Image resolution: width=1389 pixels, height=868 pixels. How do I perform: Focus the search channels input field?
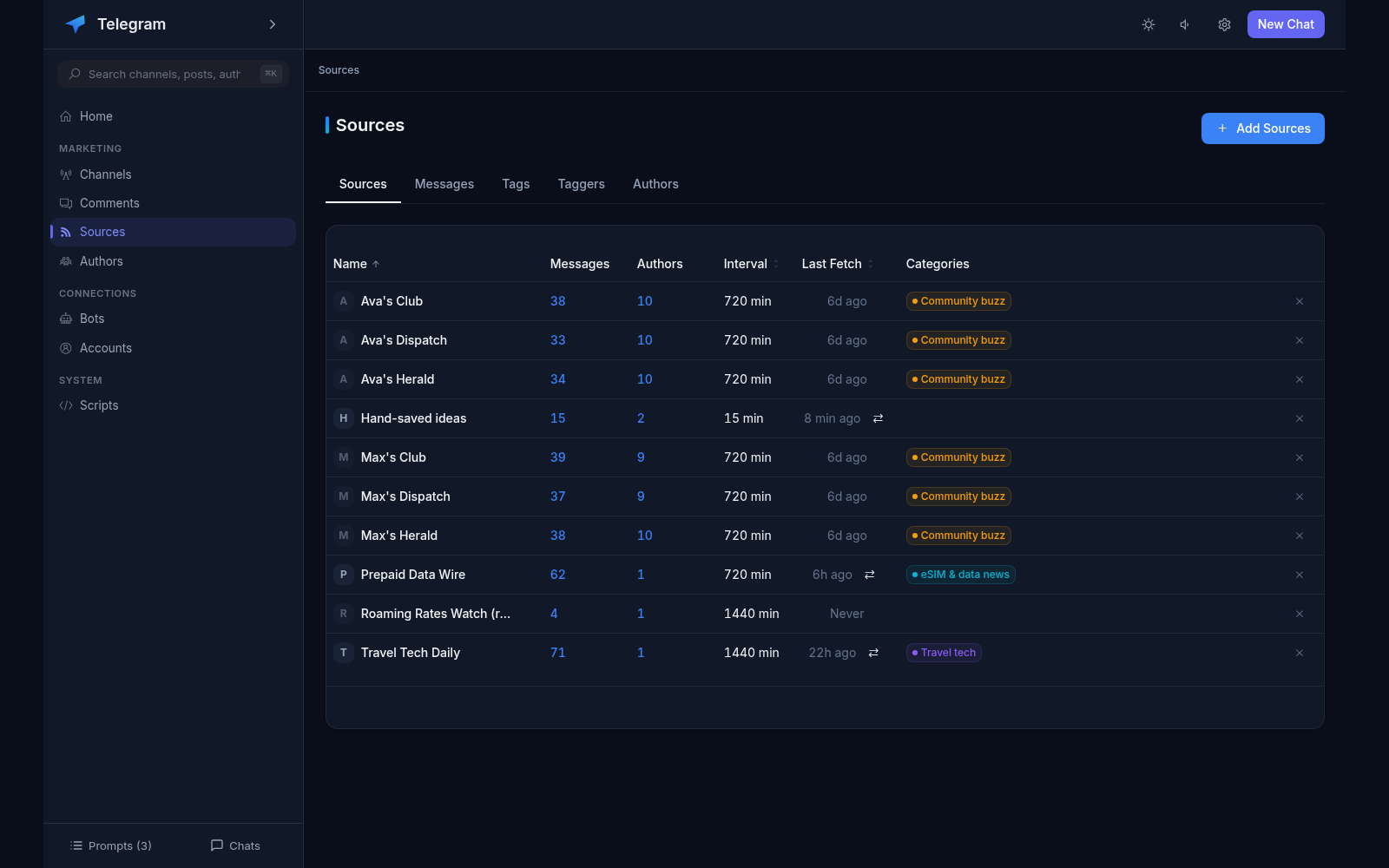[174, 74]
